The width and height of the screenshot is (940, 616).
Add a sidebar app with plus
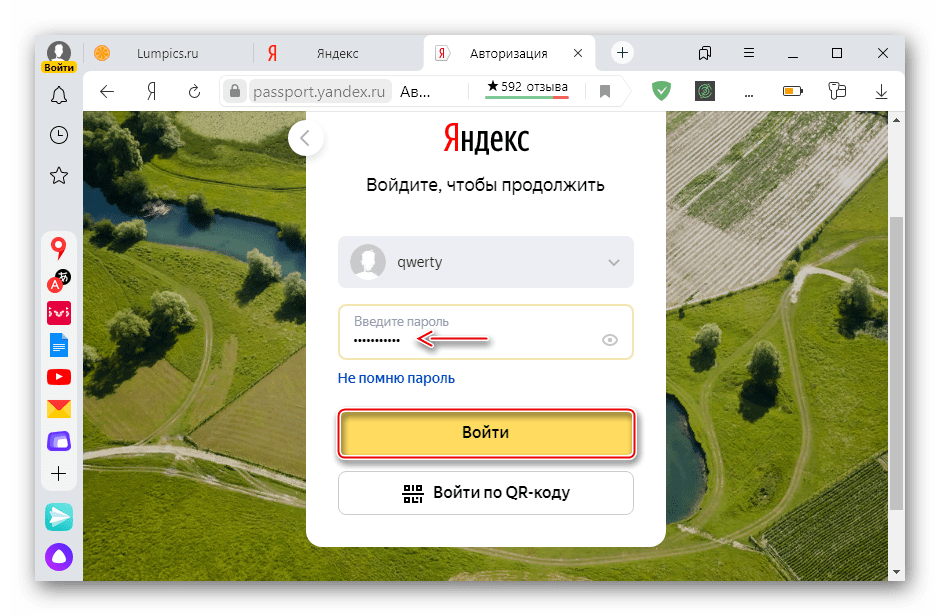[59, 473]
